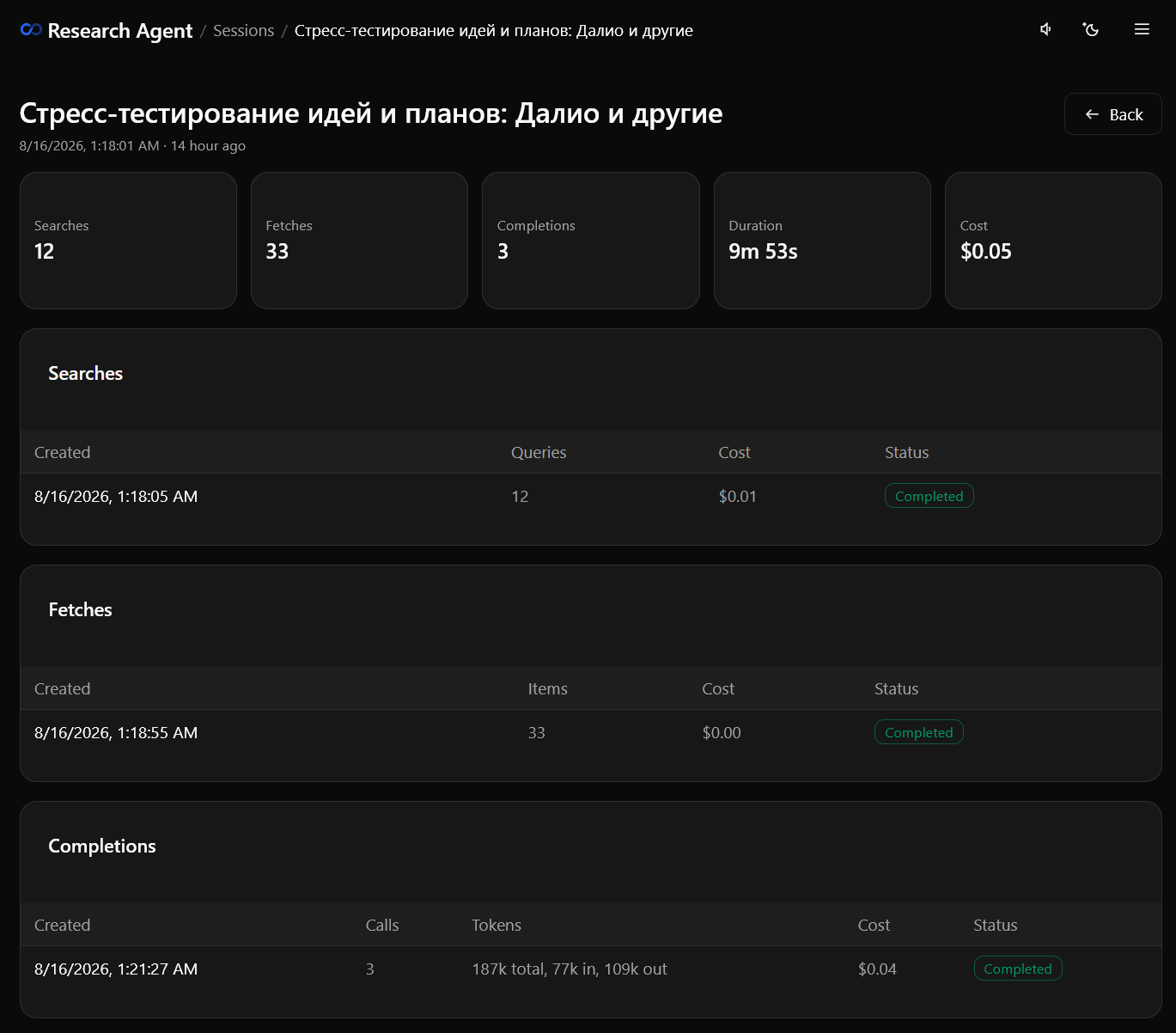Click the tokens cell 187k total, 77k in
This screenshot has height=1033, width=1176.
coord(570,969)
